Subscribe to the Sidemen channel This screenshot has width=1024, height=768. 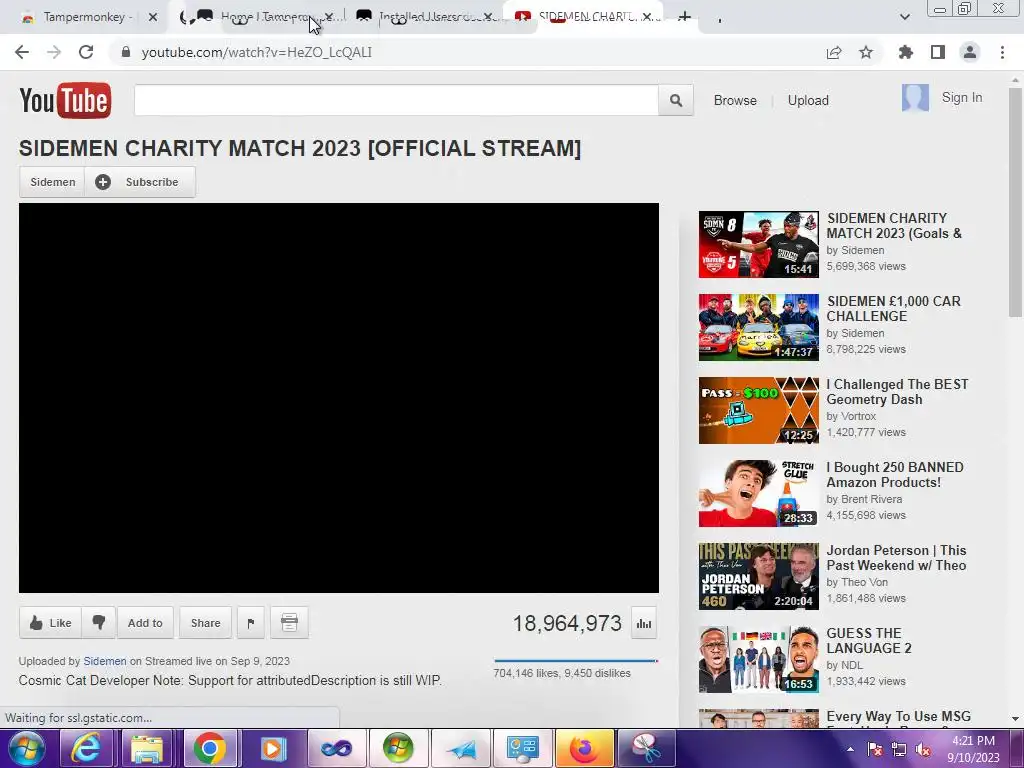[x=140, y=182]
